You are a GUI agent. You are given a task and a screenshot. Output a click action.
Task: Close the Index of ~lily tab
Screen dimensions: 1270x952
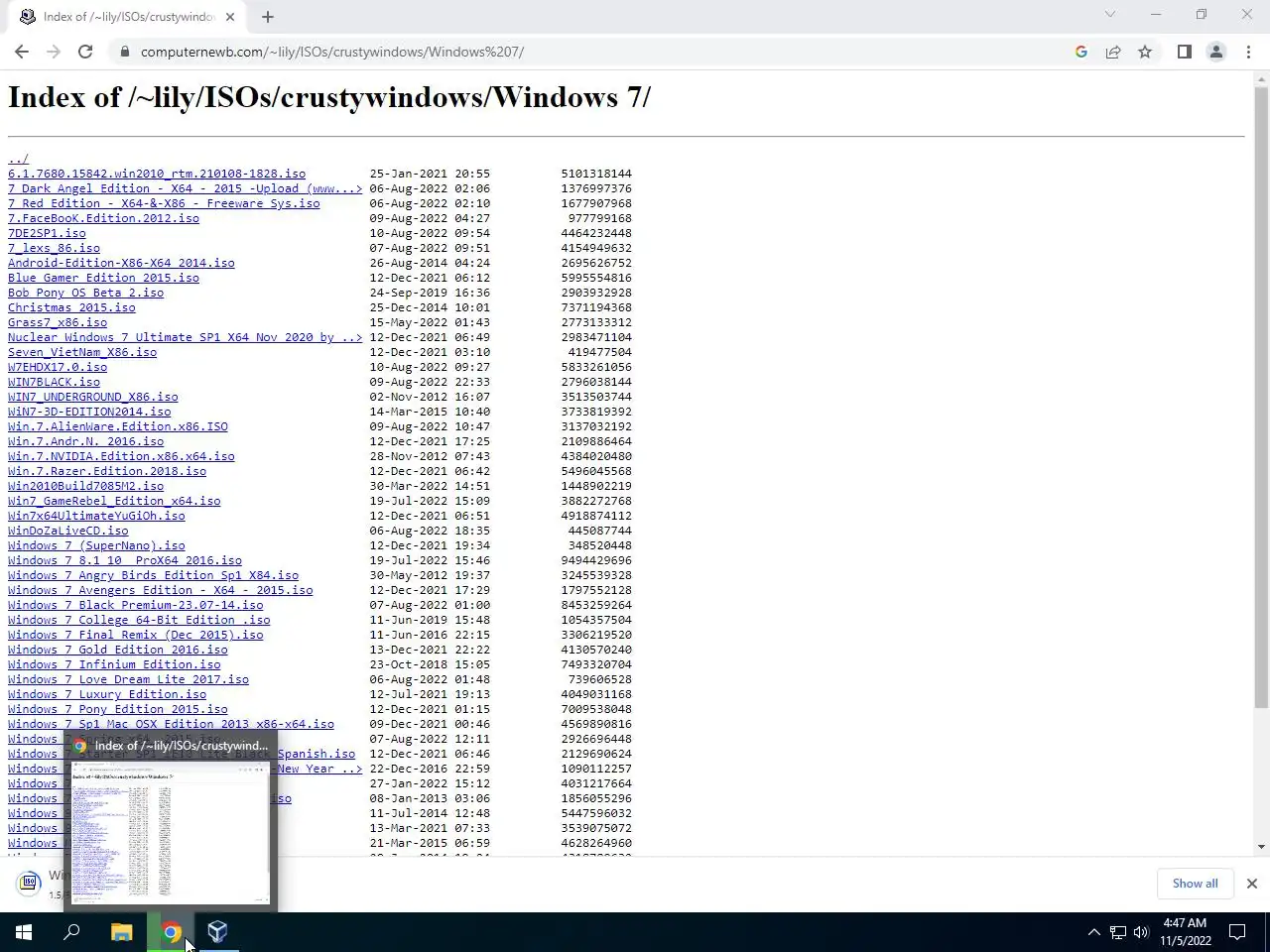click(x=230, y=17)
